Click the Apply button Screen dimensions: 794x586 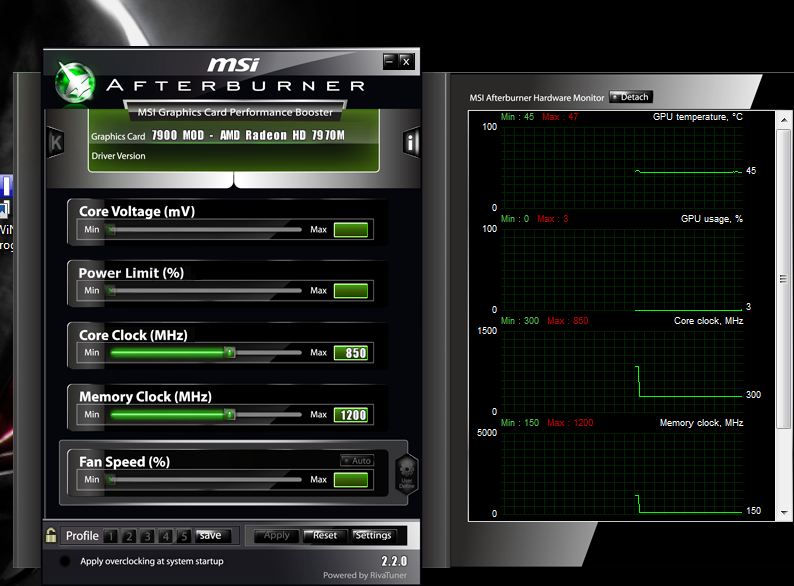click(x=276, y=535)
